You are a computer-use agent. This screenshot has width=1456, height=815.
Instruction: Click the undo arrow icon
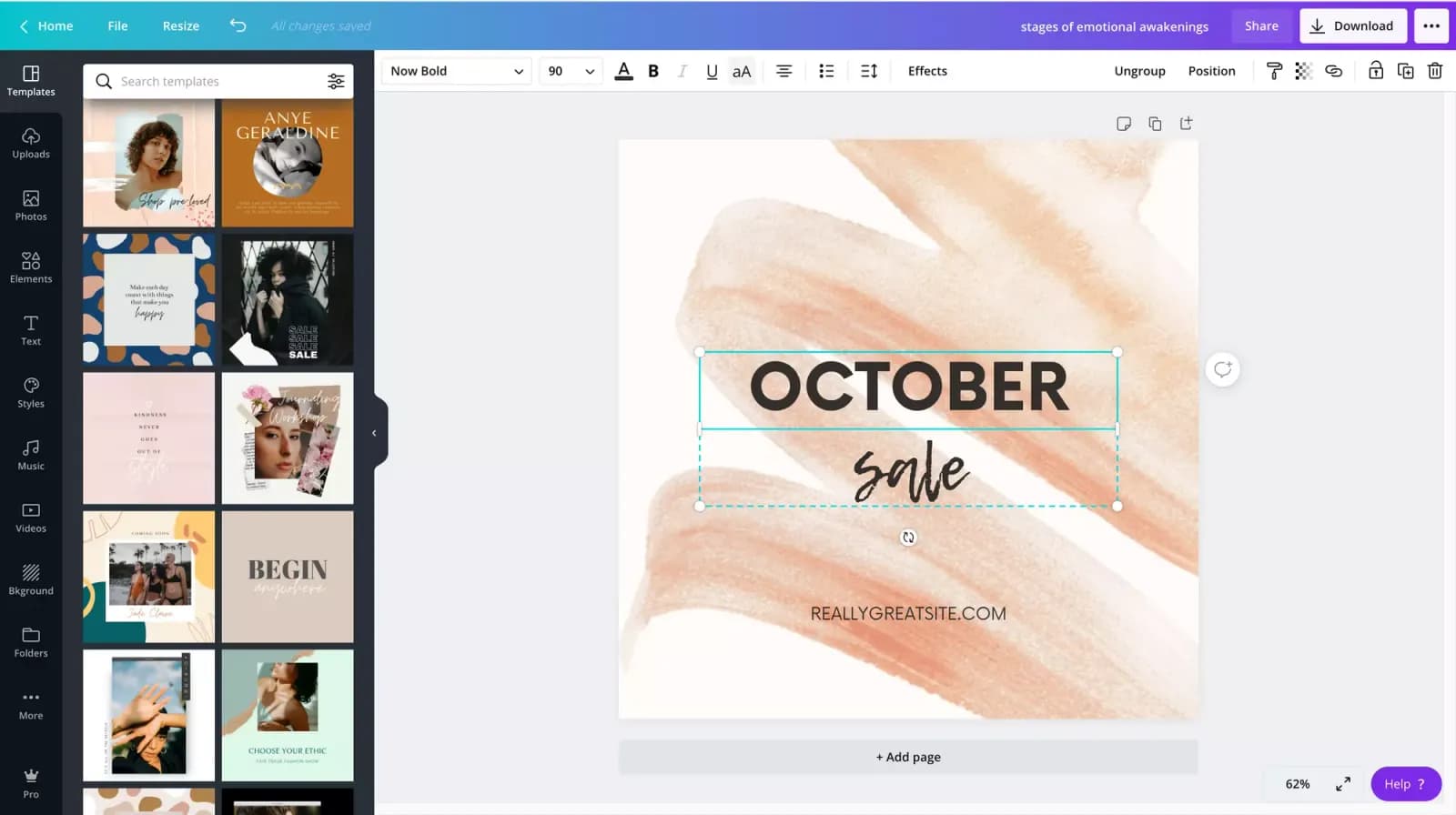point(238,25)
